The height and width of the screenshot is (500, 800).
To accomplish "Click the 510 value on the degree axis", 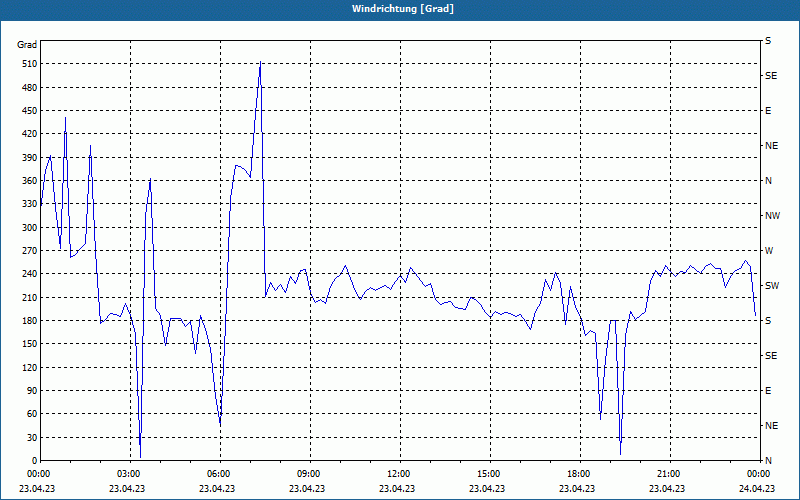I will (x=31, y=64).
